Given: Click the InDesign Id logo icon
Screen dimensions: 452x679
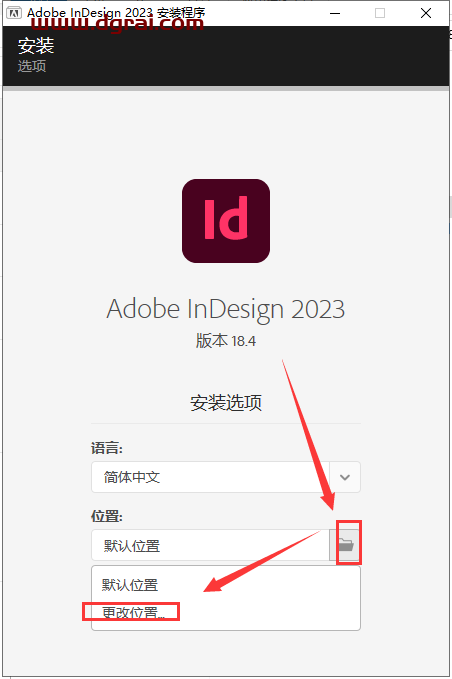Looking at the screenshot, I should [226, 221].
